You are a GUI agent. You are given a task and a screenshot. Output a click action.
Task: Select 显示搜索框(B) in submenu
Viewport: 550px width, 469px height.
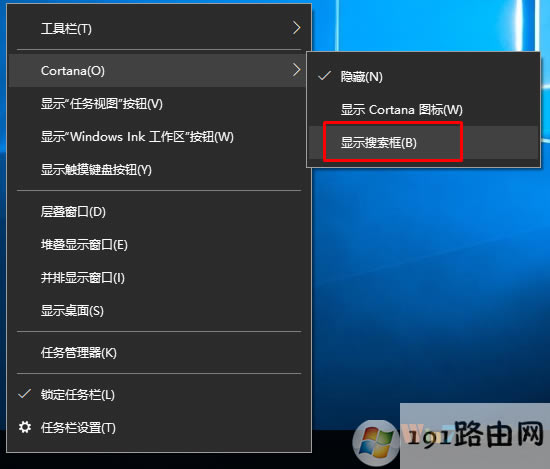coord(423,143)
